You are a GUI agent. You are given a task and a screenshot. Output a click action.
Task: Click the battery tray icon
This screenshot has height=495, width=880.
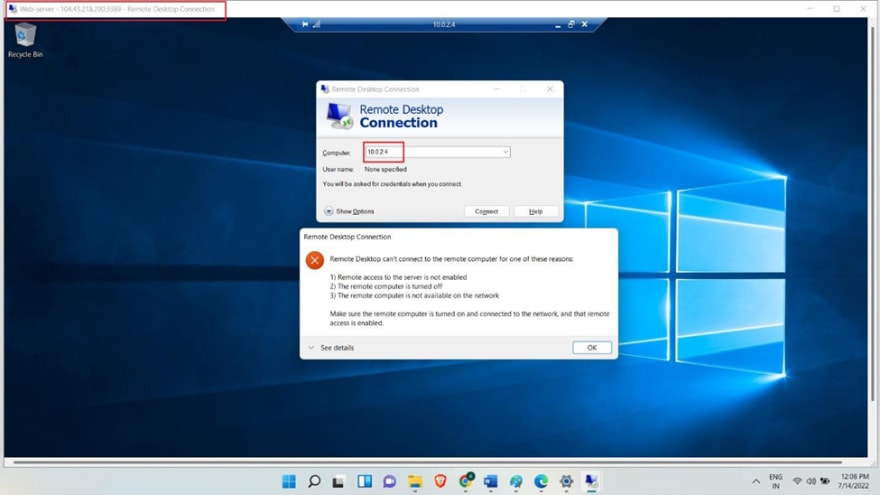825,481
